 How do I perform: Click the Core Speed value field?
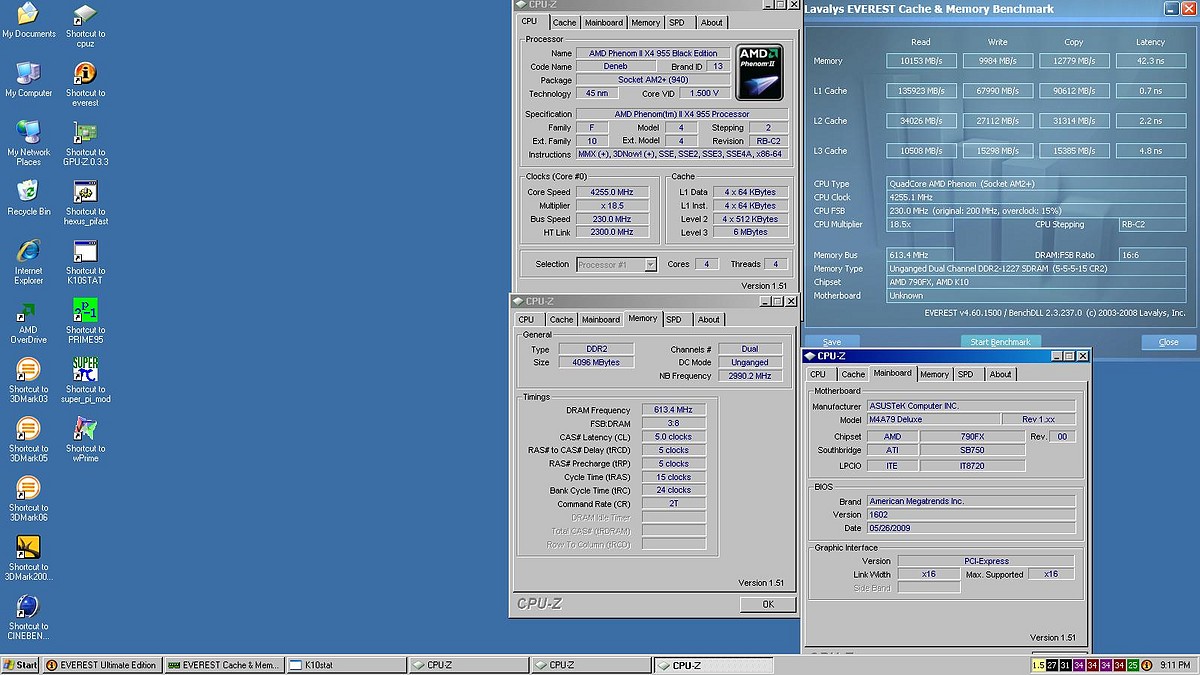click(x=612, y=192)
